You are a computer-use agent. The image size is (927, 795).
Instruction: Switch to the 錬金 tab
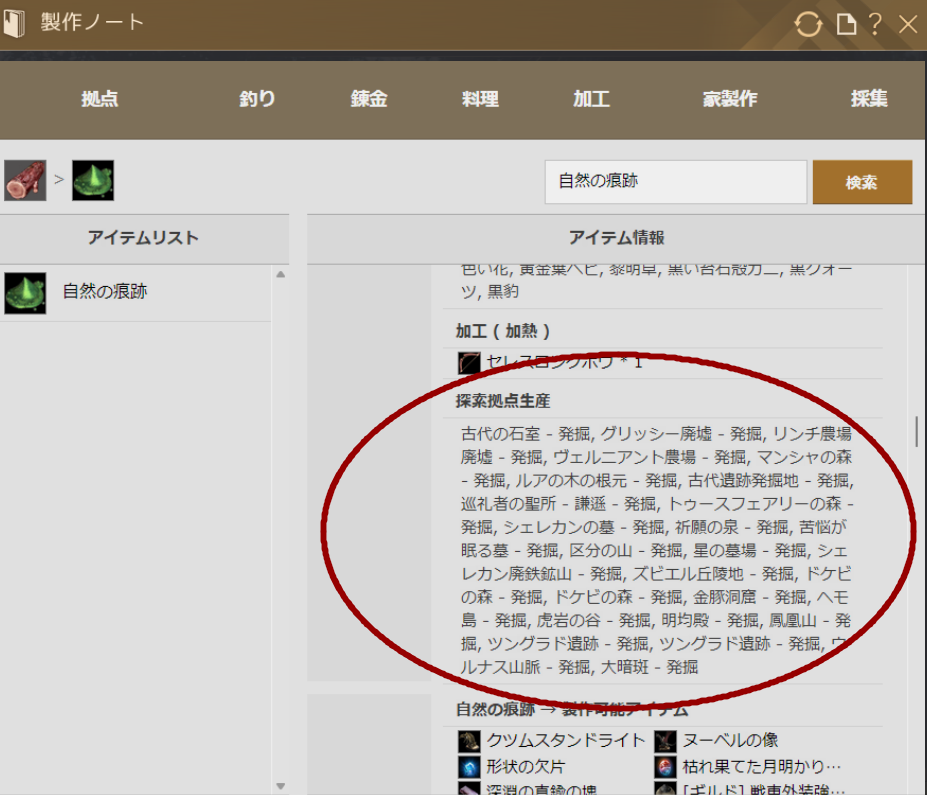(x=369, y=99)
